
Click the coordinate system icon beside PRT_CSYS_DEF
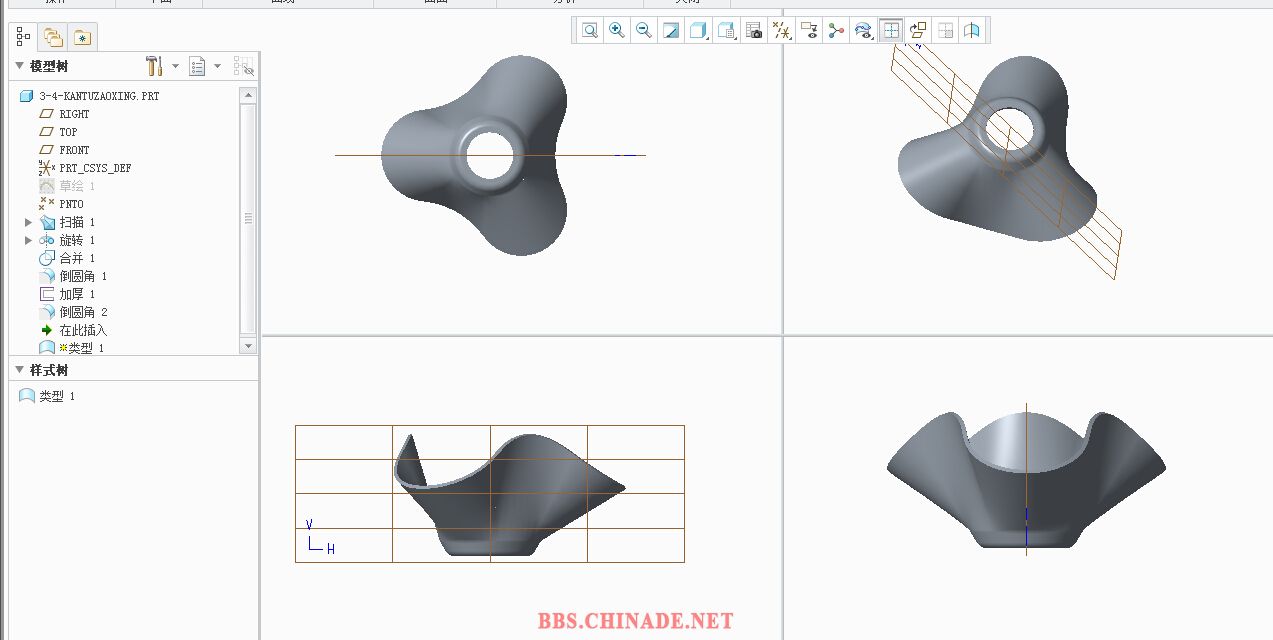tap(46, 168)
